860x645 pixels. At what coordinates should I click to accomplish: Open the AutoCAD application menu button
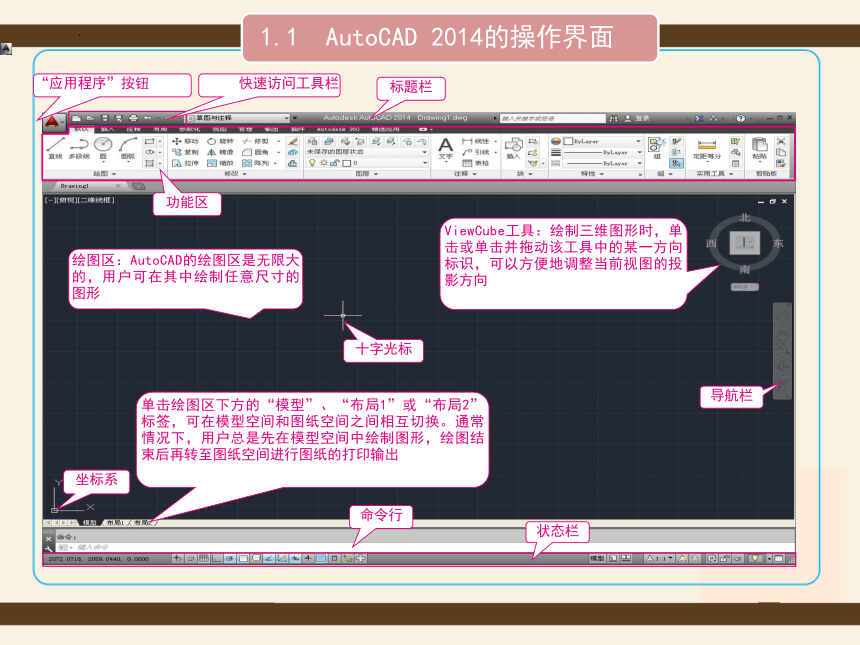tap(53, 121)
